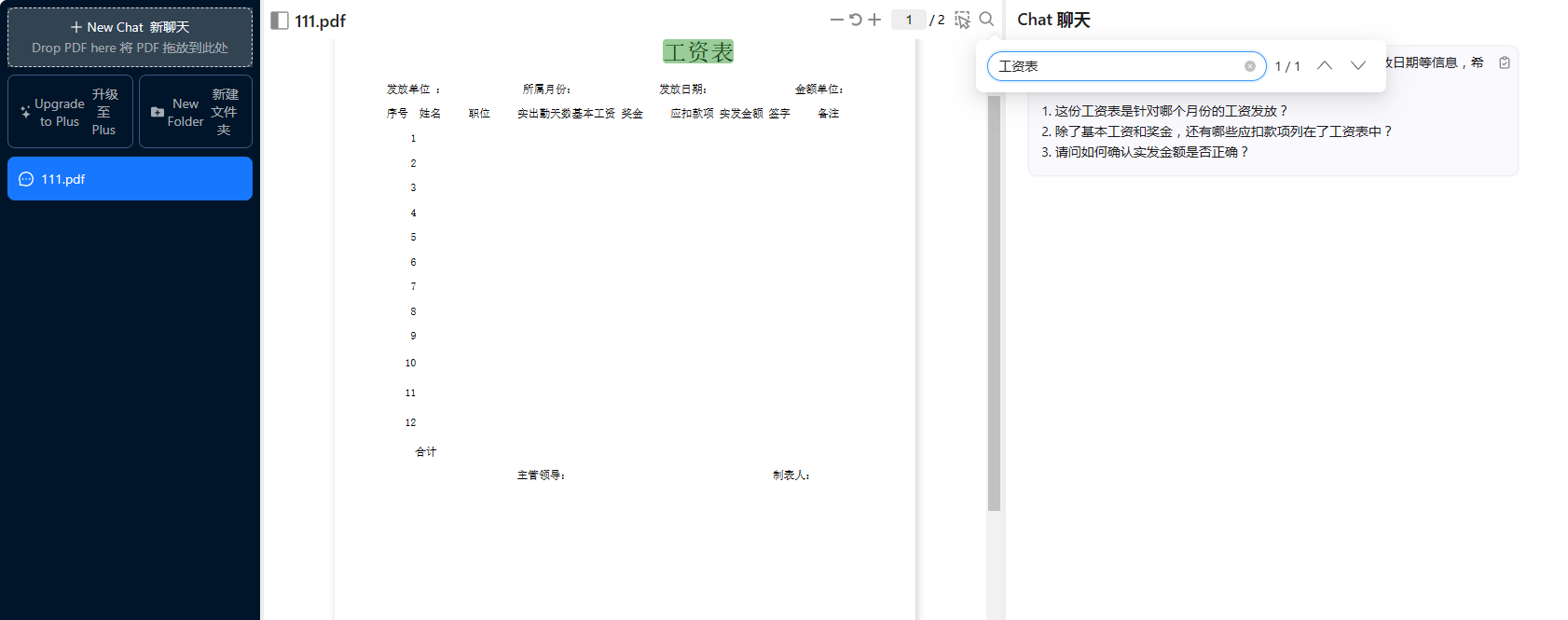Reset zoom with the rotate arrow icon
The width and height of the screenshot is (1568, 620).
click(855, 20)
